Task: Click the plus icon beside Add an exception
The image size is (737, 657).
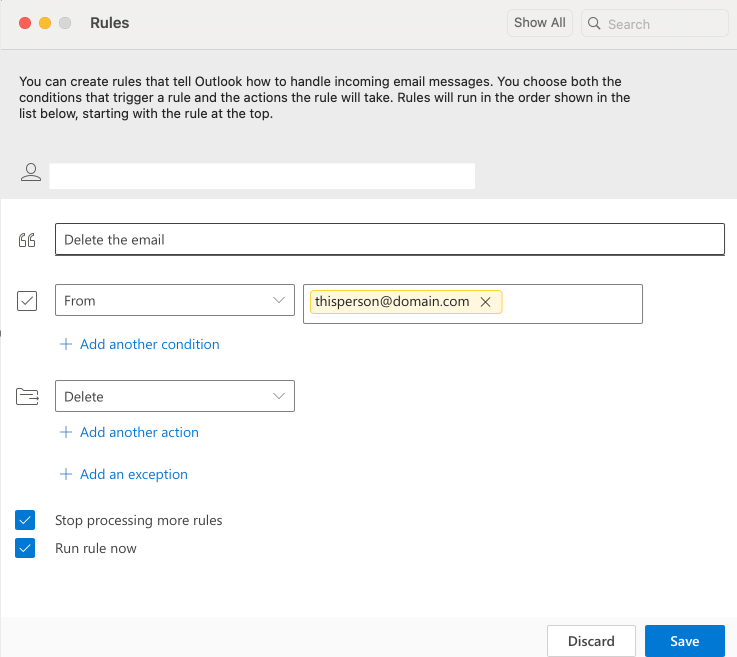Action: [x=66, y=474]
